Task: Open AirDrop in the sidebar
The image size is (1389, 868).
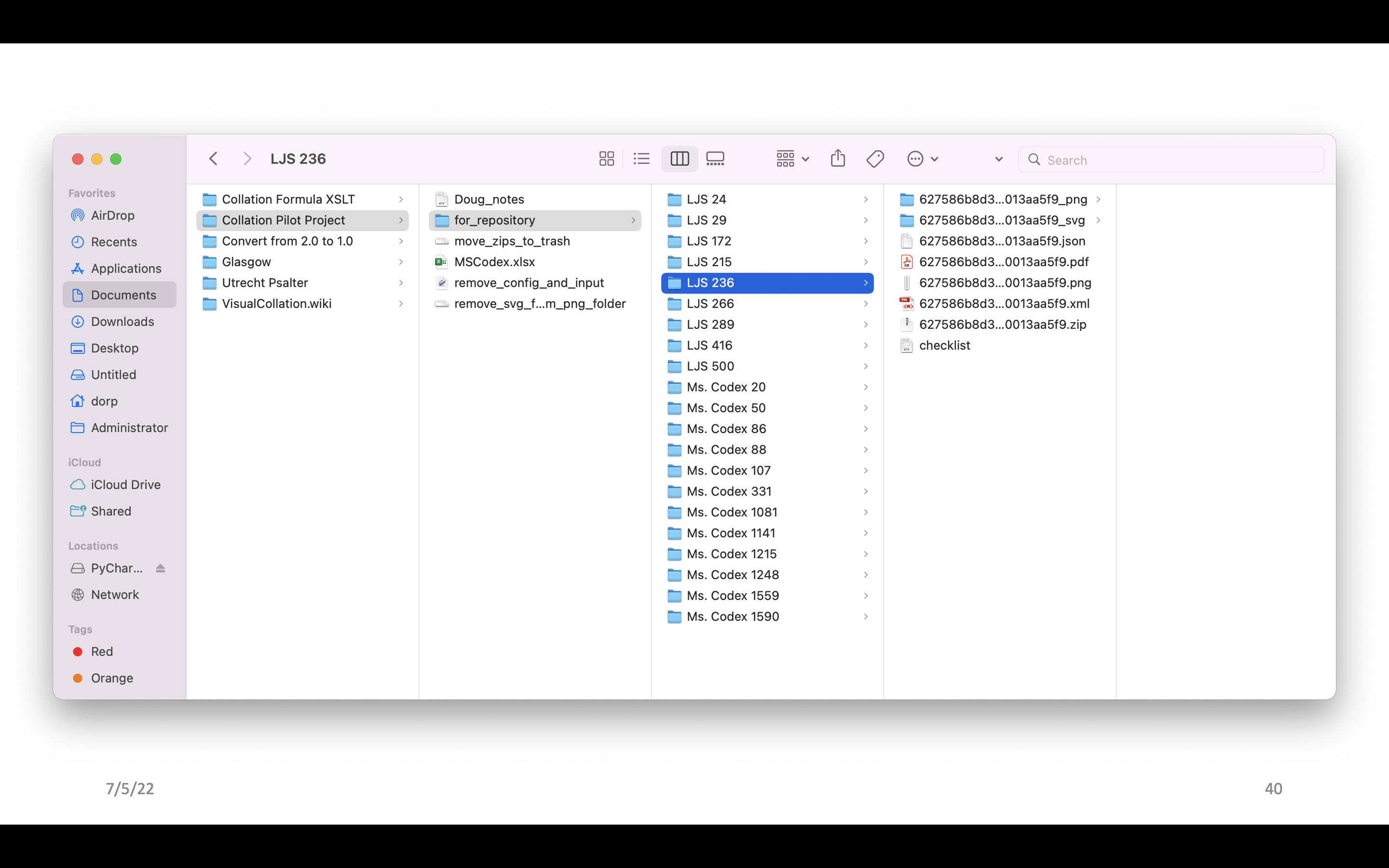Action: tap(120, 215)
